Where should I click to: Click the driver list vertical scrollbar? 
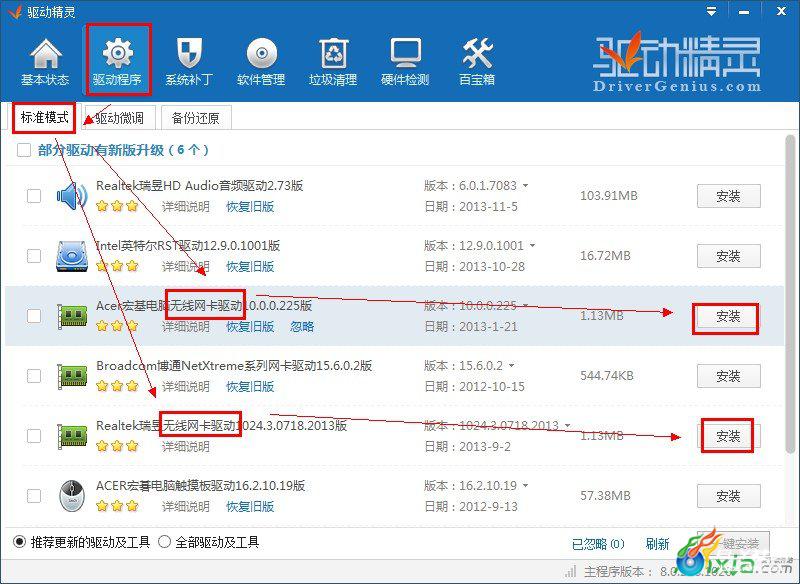pyautogui.click(x=790, y=293)
